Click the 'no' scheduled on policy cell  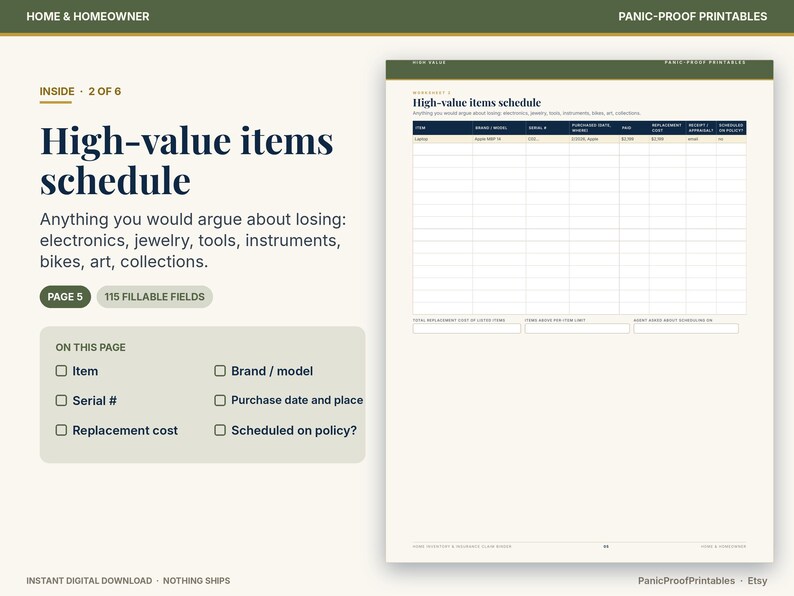[731, 139]
